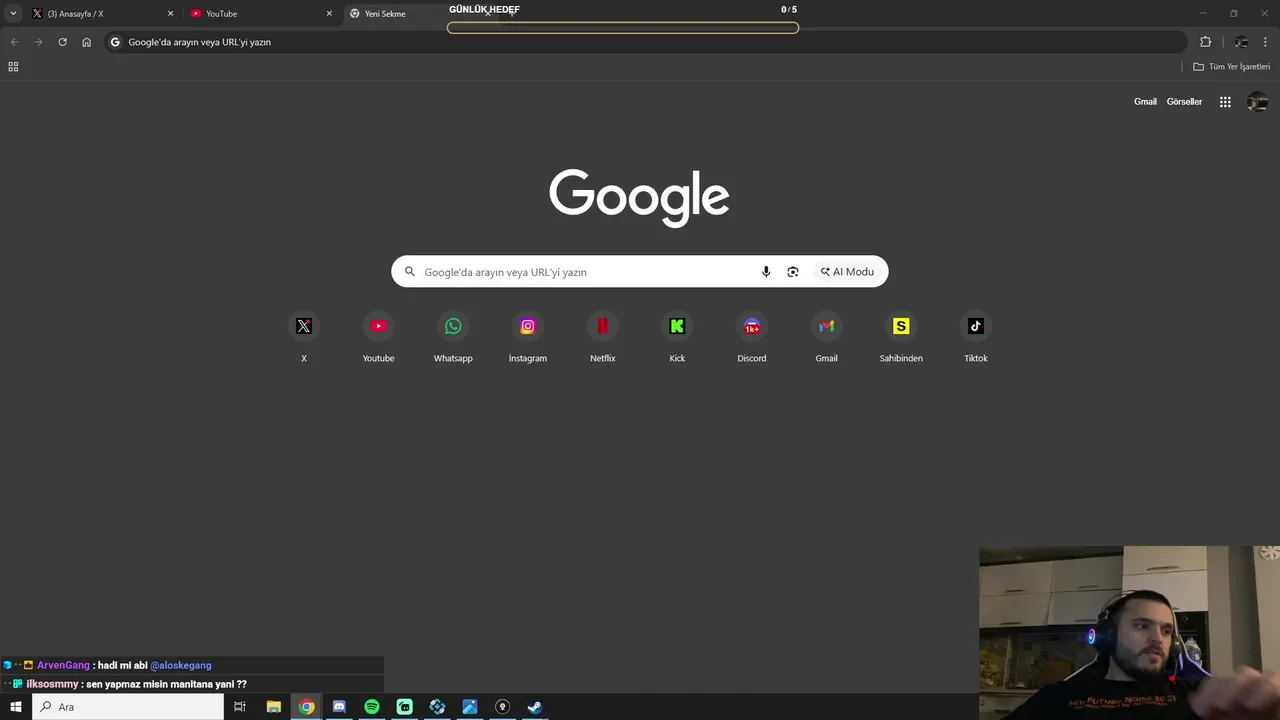Open File Explorer from the taskbar
Screen dimensions: 1280x720
point(273,707)
